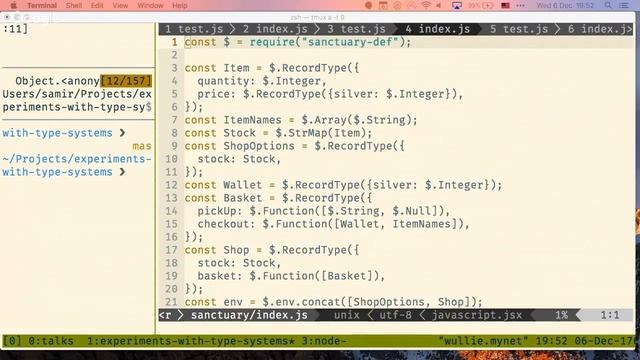Open the Window menu
Image resolution: width=640 pixels, height=360 pixels.
pyautogui.click(x=150, y=6)
